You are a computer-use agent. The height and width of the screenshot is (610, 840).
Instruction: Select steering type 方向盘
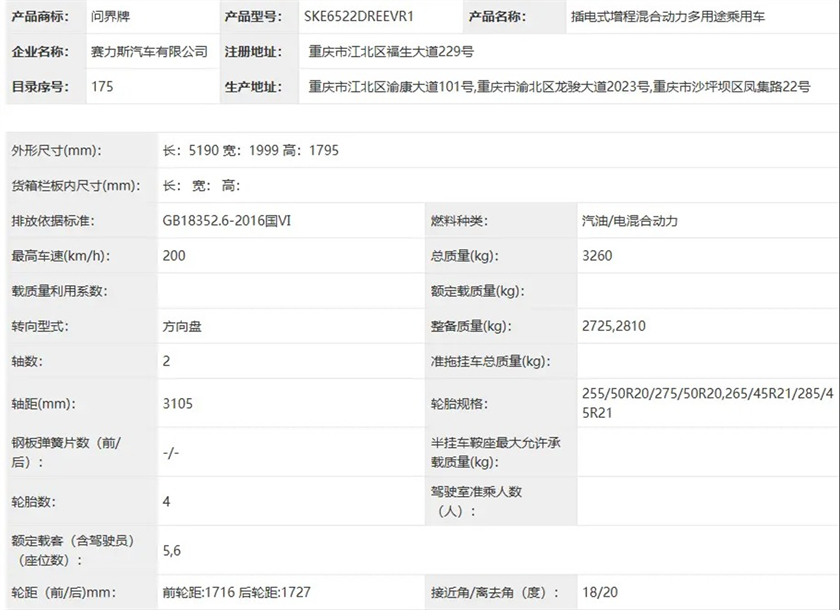[182, 326]
